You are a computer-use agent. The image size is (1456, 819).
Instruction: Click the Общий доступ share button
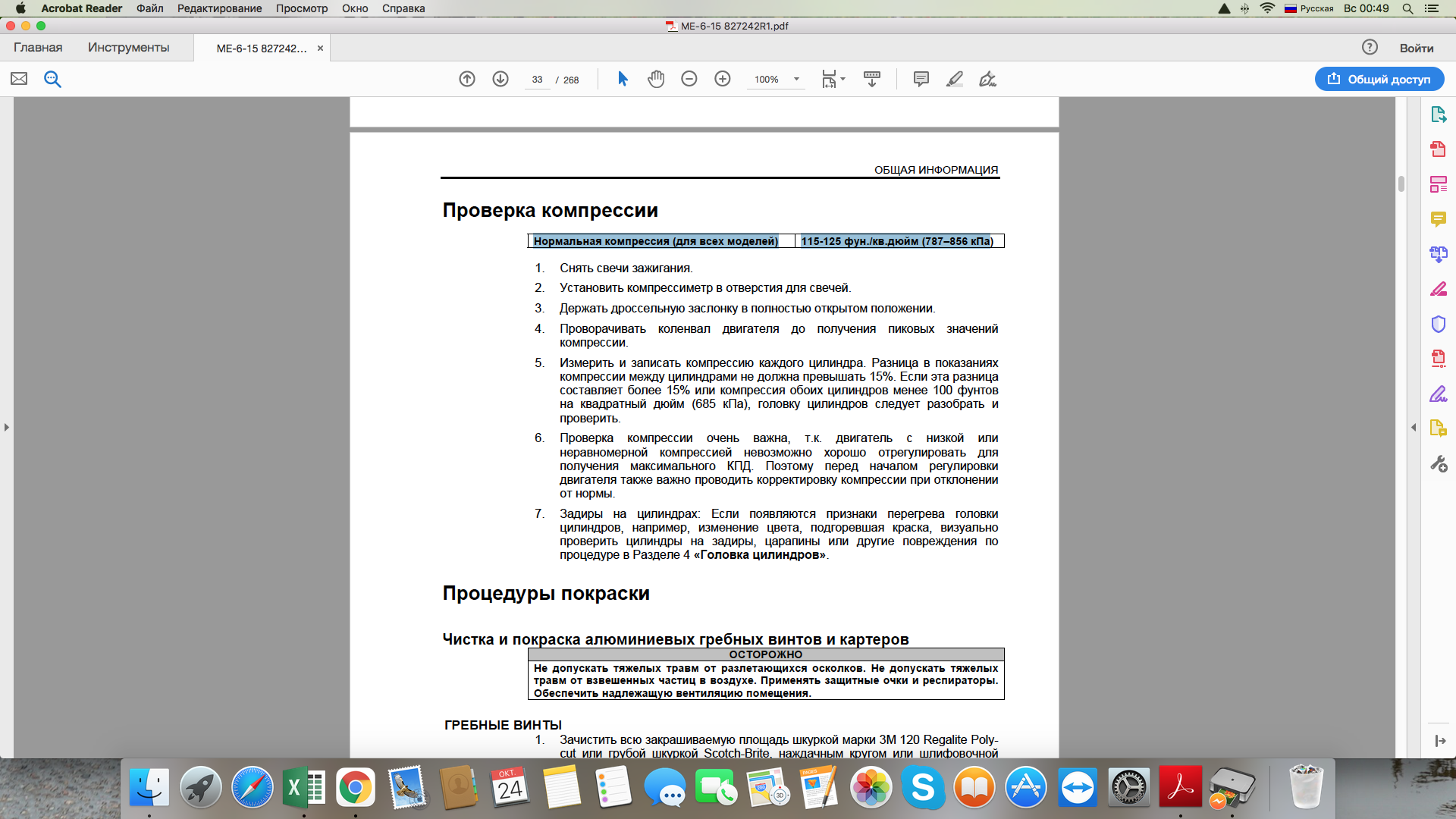pyautogui.click(x=1379, y=79)
